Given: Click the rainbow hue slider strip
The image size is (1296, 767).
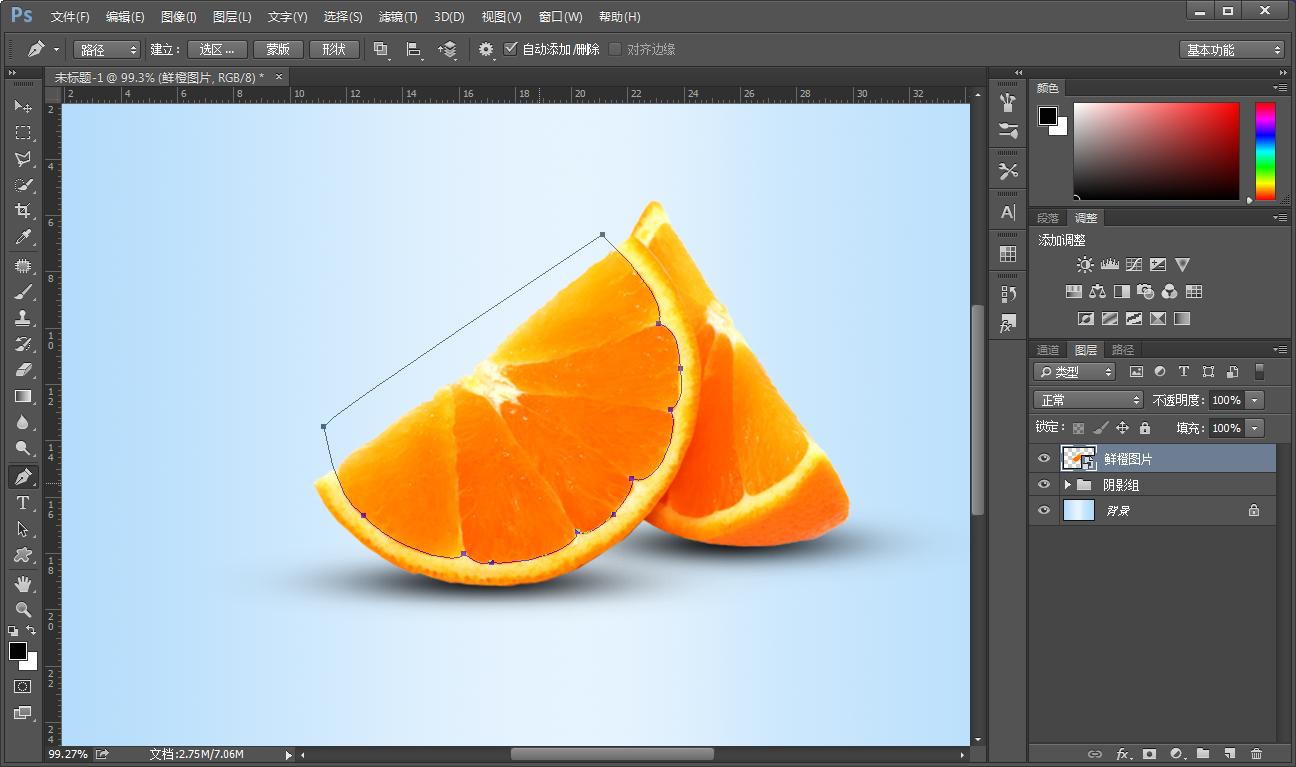Looking at the screenshot, I should tap(1265, 151).
